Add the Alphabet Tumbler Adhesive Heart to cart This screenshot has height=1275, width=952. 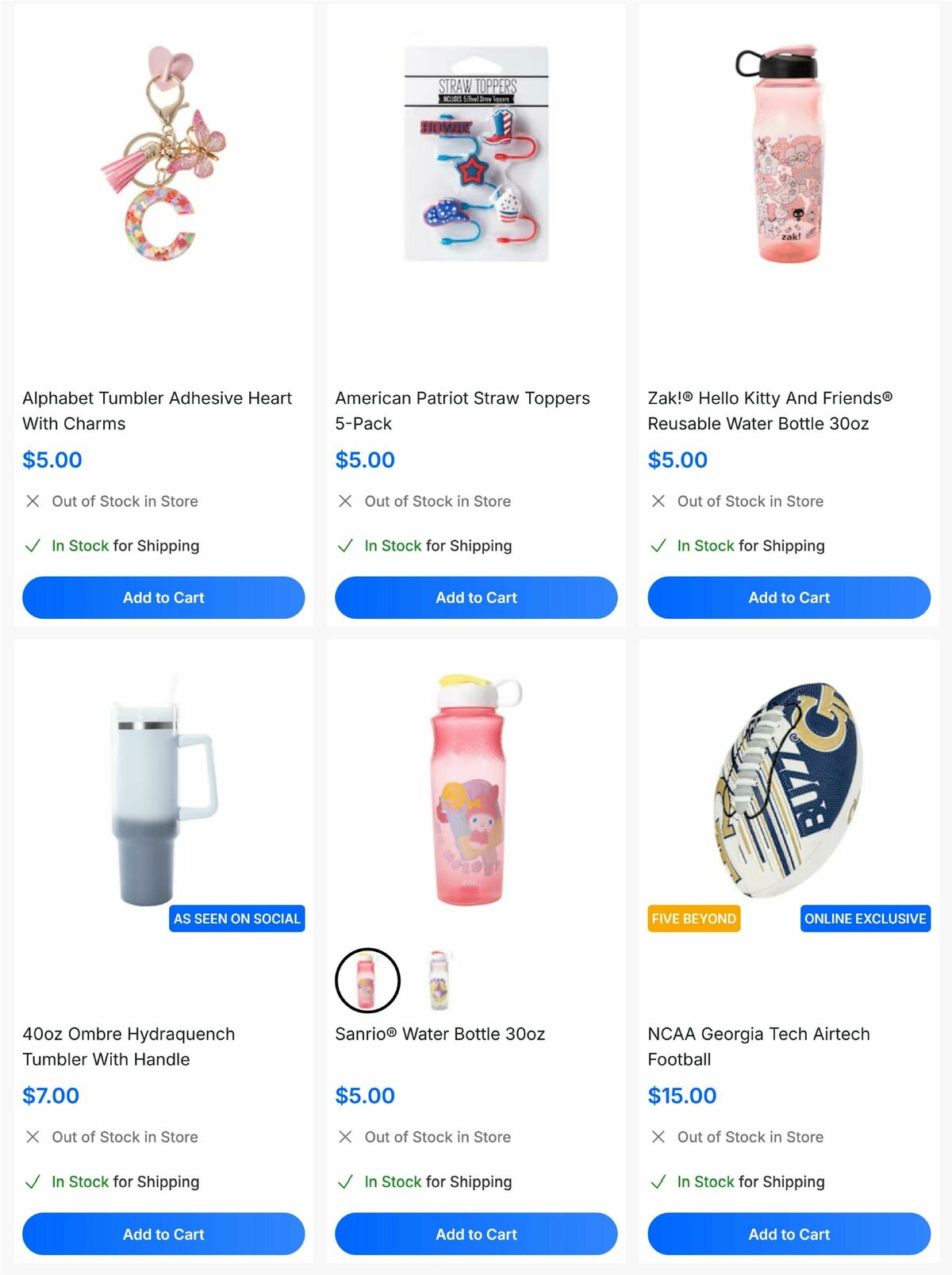(x=163, y=597)
